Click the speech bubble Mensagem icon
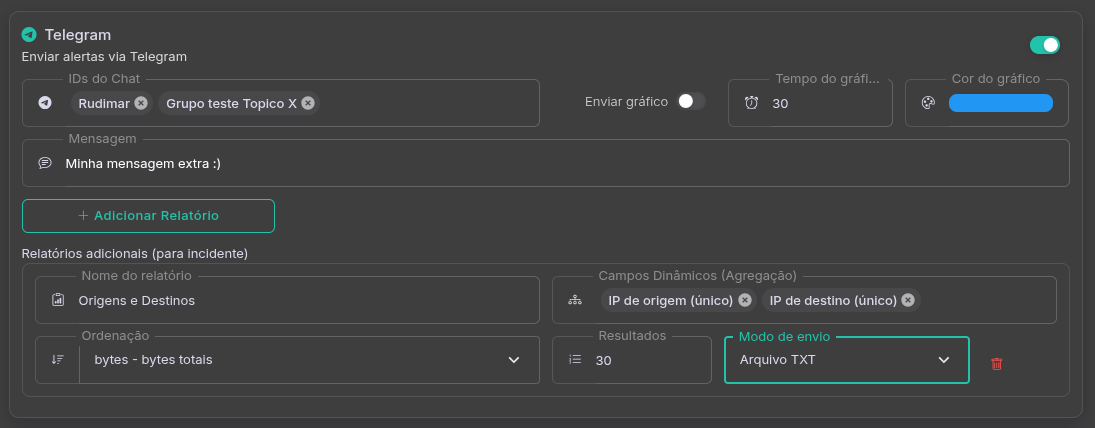The height and width of the screenshot is (428, 1095). click(x=45, y=163)
